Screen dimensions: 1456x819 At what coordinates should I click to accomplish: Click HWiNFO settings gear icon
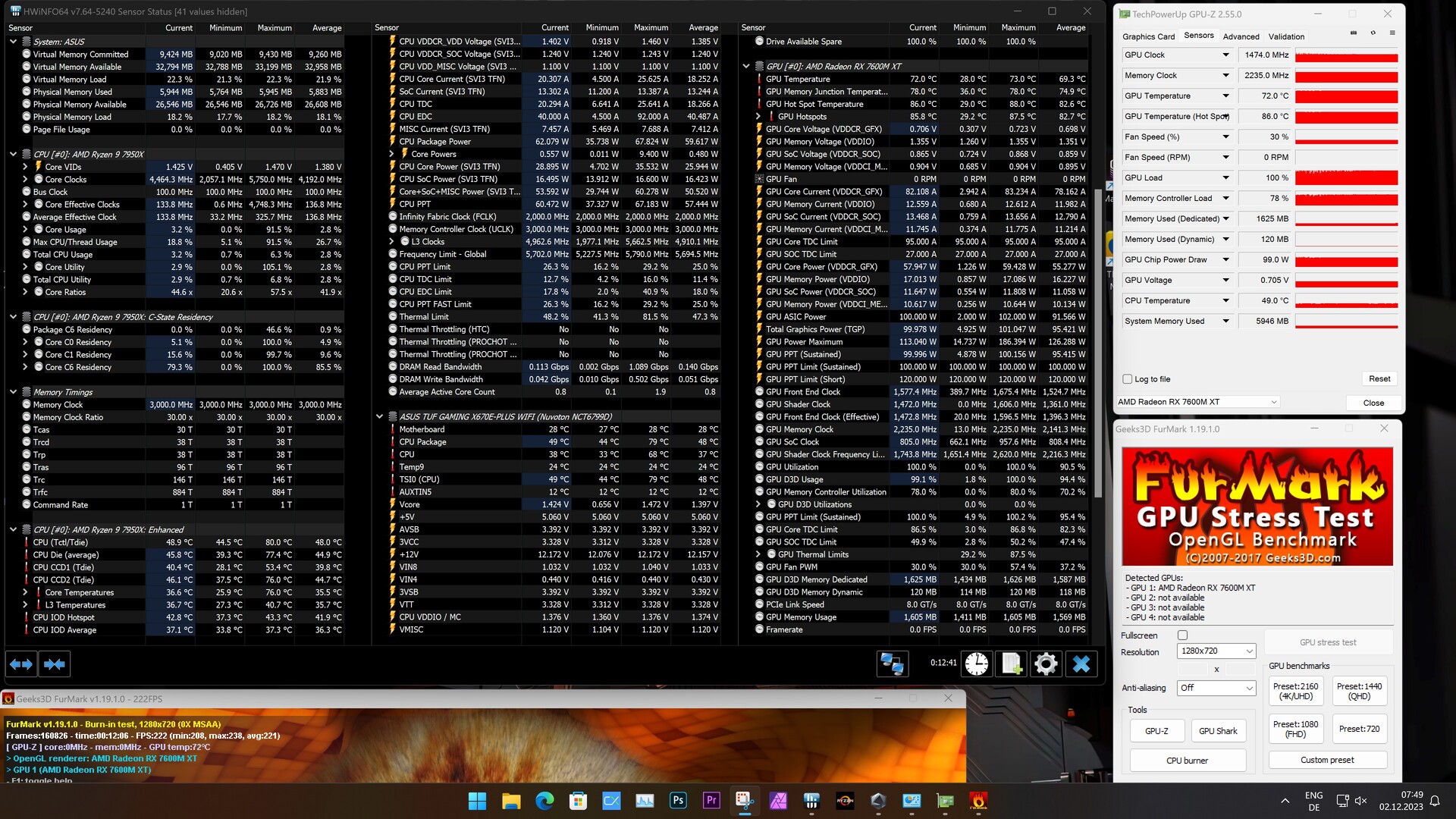coord(1046,664)
